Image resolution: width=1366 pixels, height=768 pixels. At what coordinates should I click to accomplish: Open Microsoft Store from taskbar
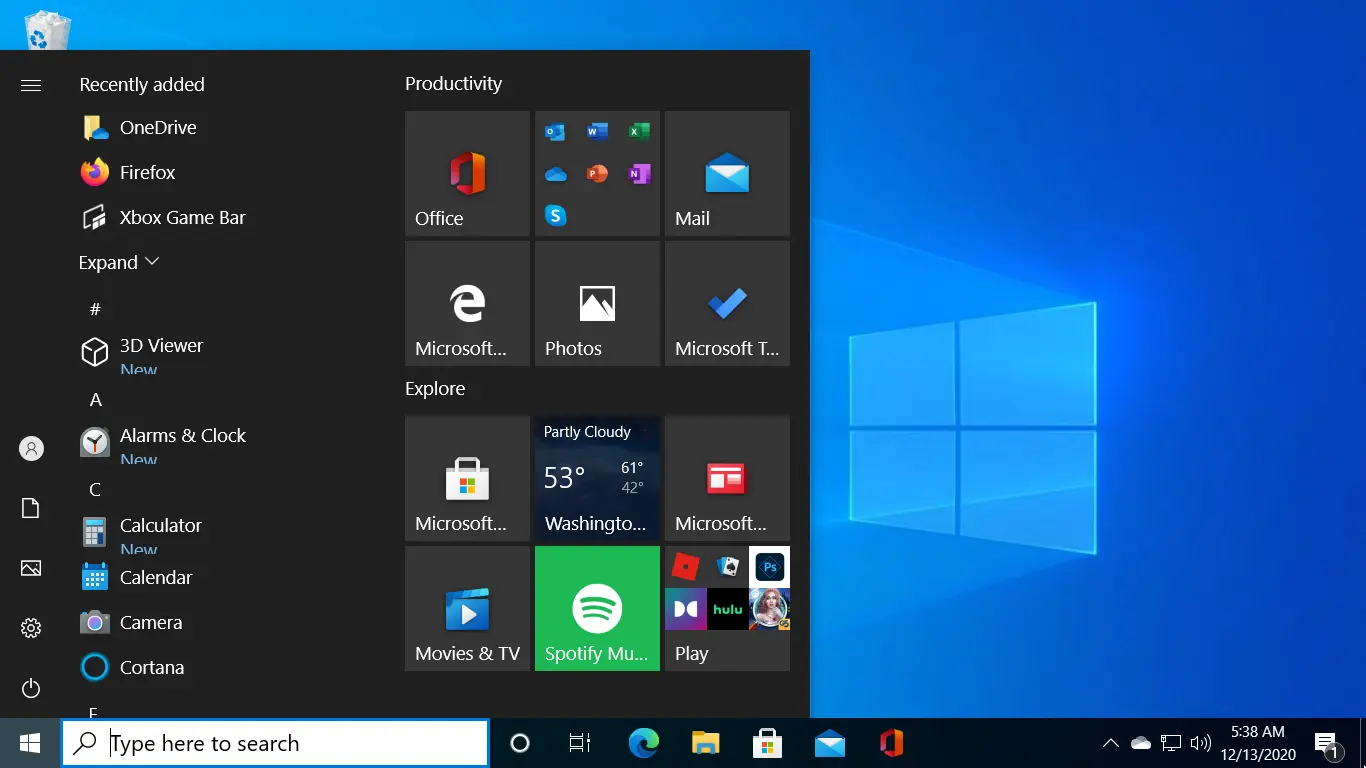768,743
